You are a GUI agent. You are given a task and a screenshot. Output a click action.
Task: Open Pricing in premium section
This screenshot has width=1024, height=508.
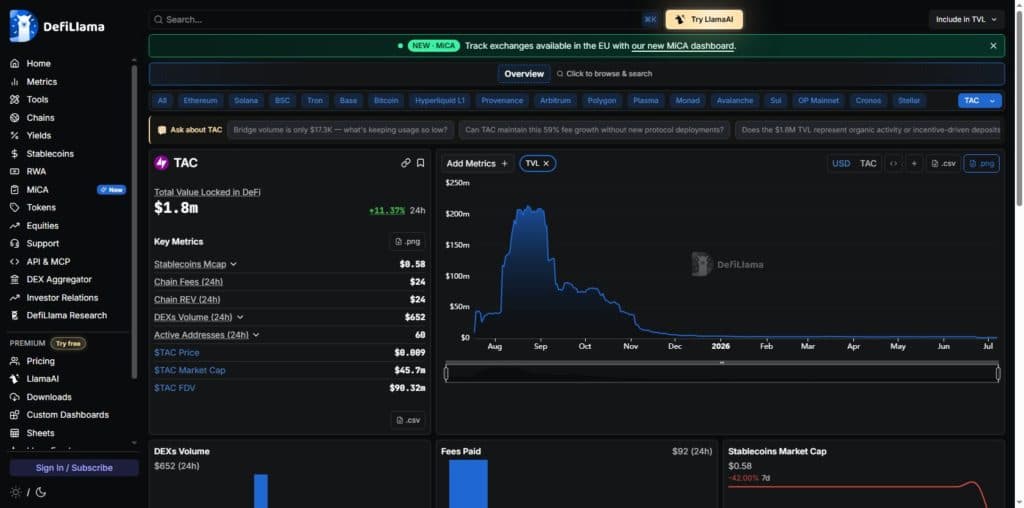40,361
